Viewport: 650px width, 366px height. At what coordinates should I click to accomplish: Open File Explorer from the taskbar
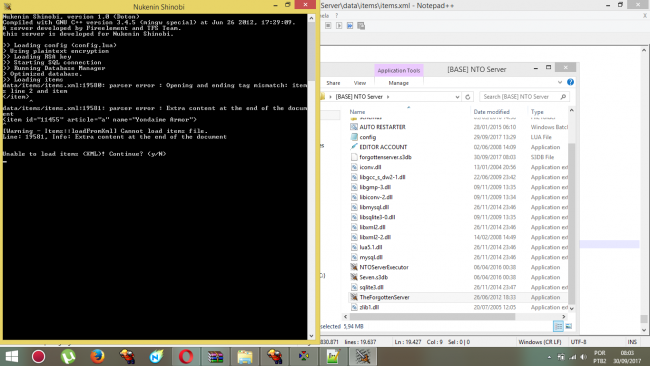245,356
